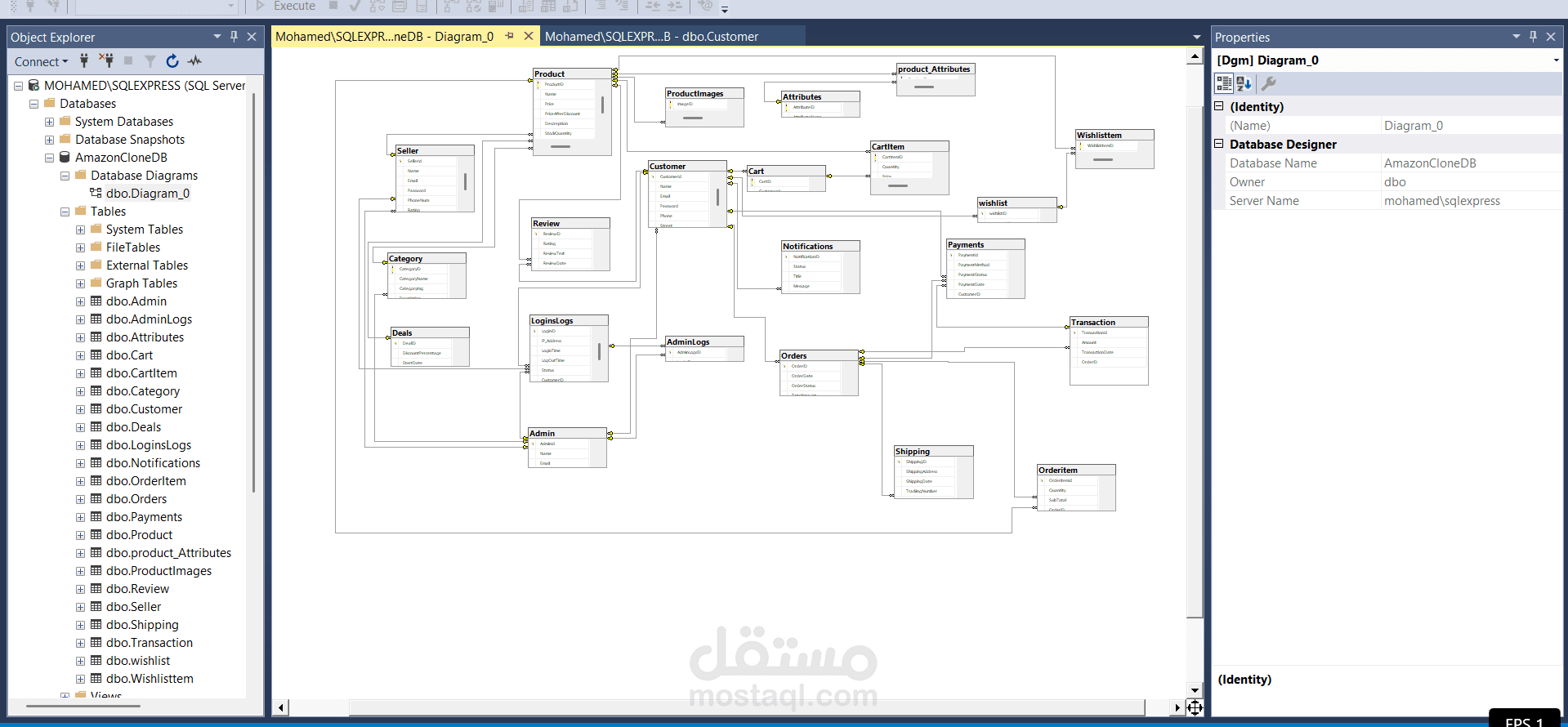Click the Database Name property row
The height and width of the screenshot is (727, 1568).
coord(1394,163)
